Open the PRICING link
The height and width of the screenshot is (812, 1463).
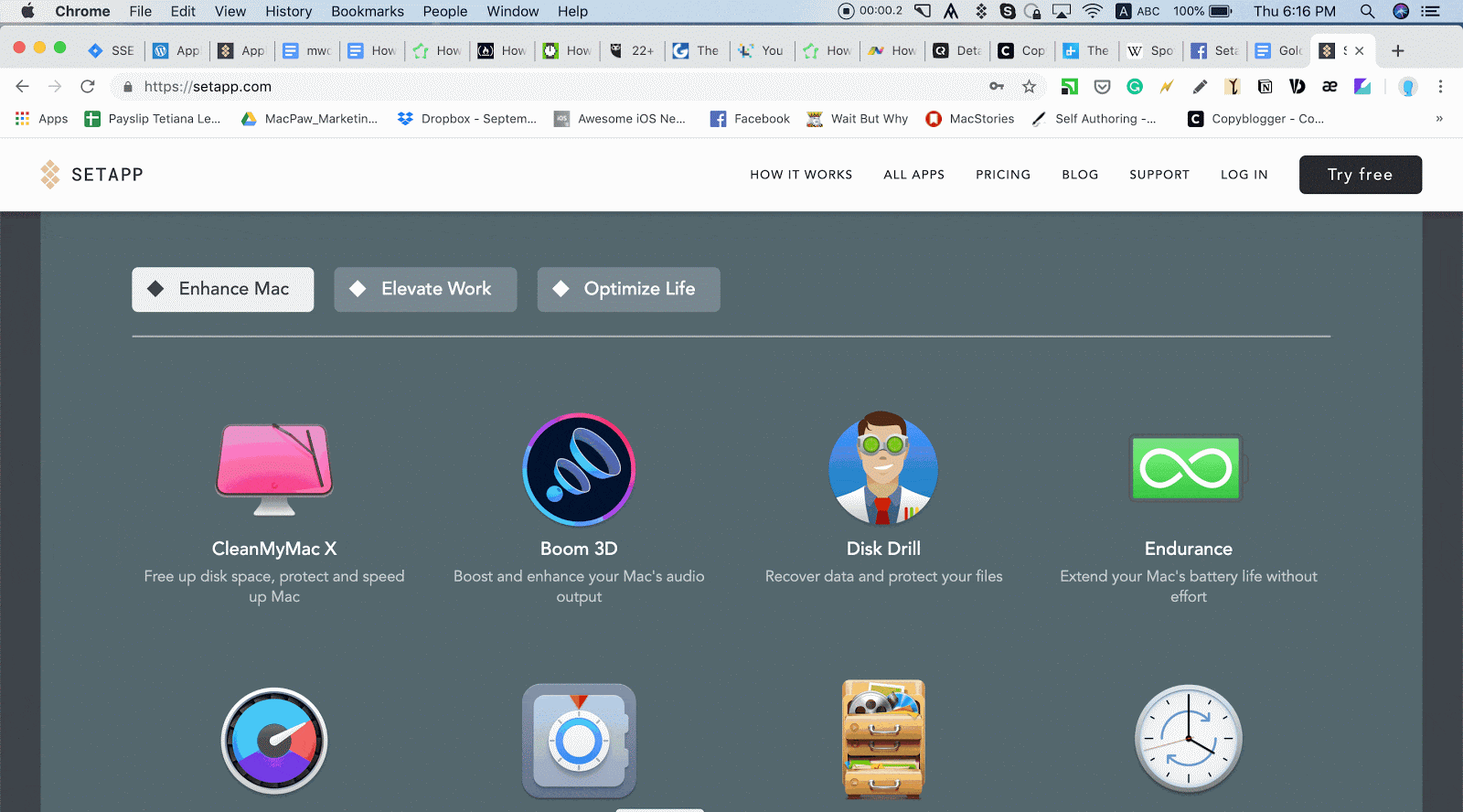(x=1003, y=175)
